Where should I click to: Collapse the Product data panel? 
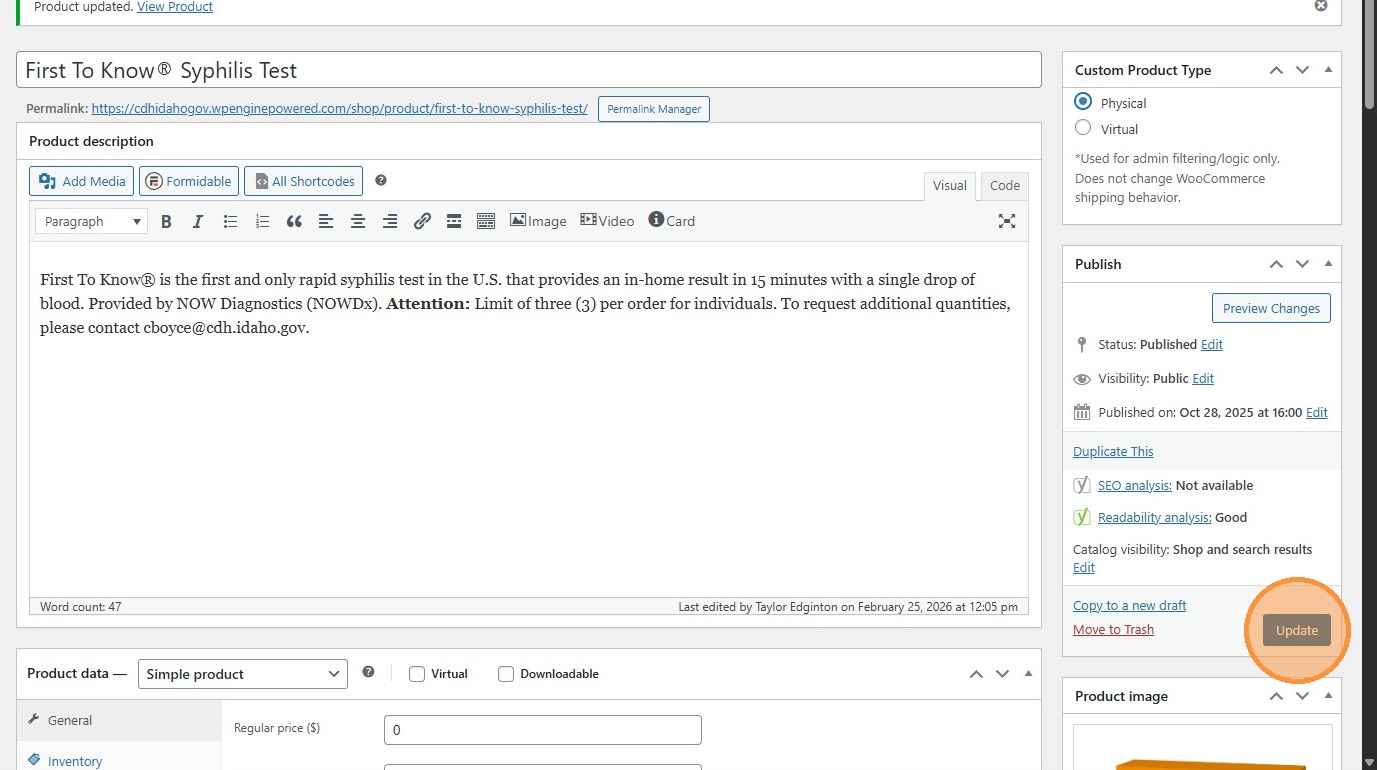pyautogui.click(x=1028, y=674)
